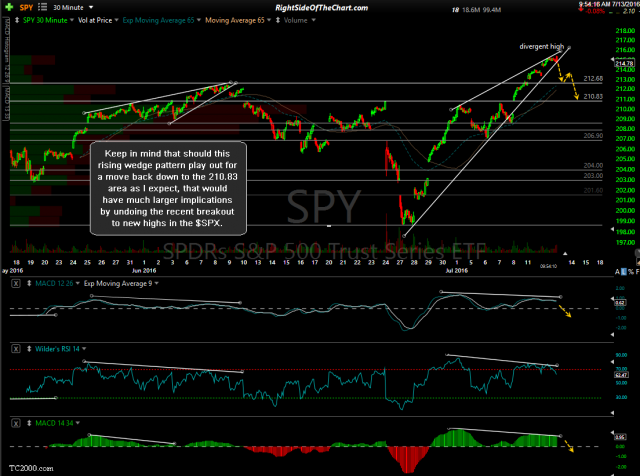The width and height of the screenshot is (640, 476).
Task: Select the rising wedge note text box
Action: [x=168, y=188]
